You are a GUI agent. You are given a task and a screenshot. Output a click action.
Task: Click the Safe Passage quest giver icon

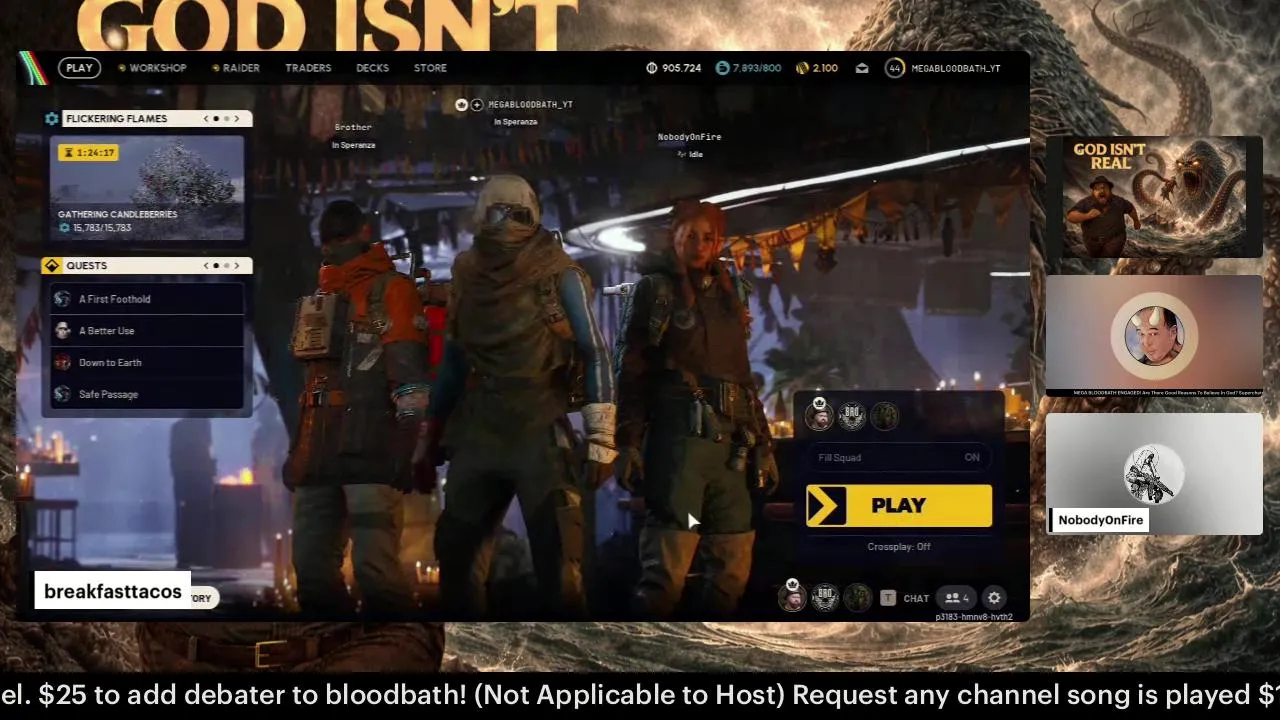tap(62, 394)
